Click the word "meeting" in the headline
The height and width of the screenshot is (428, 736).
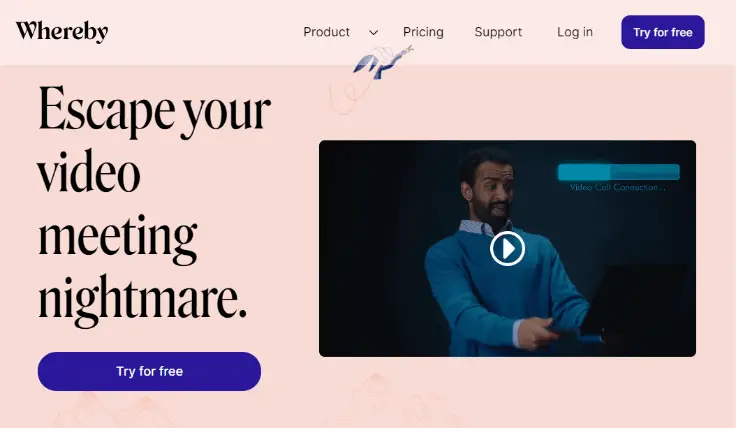(x=117, y=237)
